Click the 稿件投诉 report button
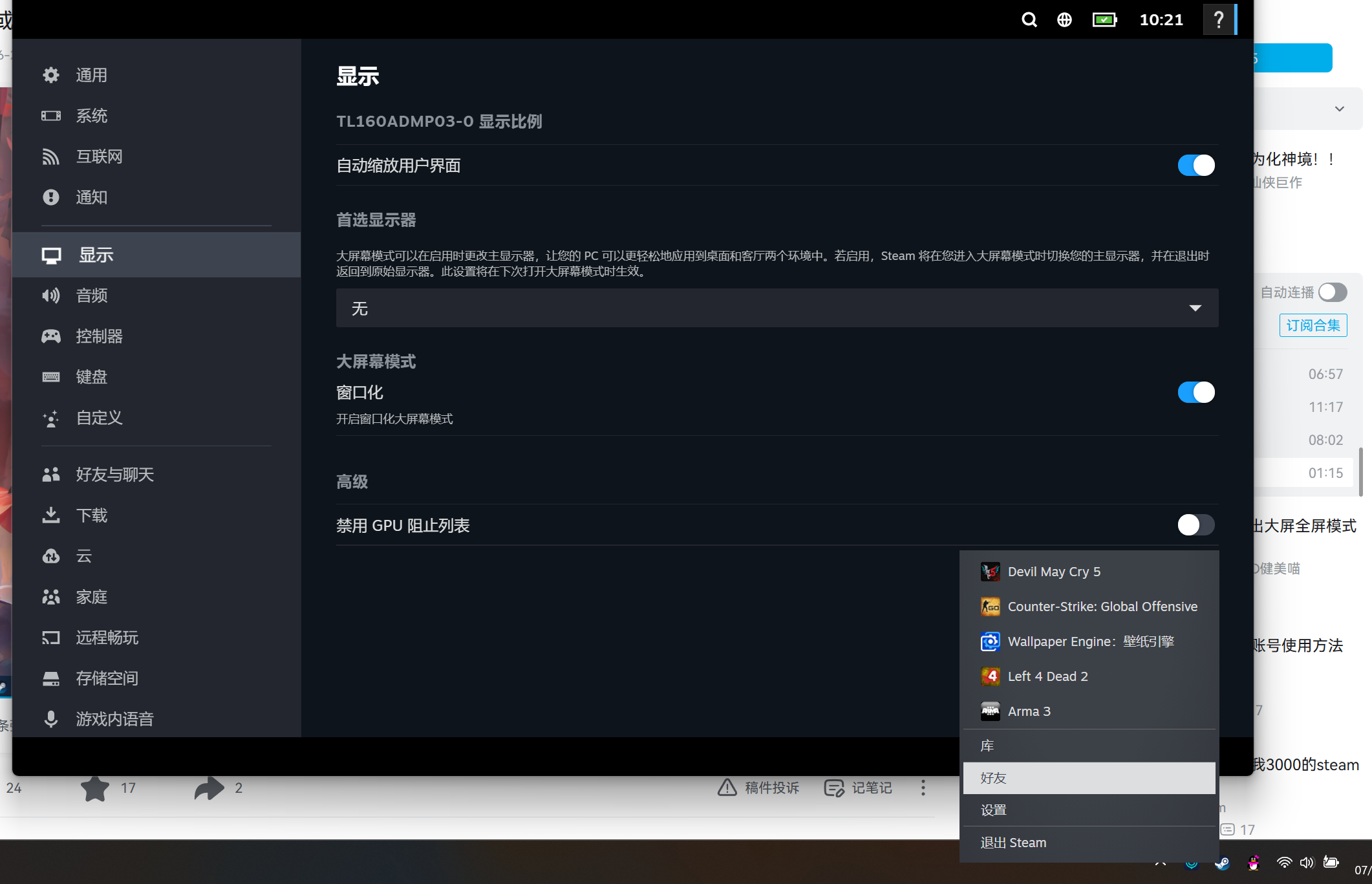 click(758, 788)
